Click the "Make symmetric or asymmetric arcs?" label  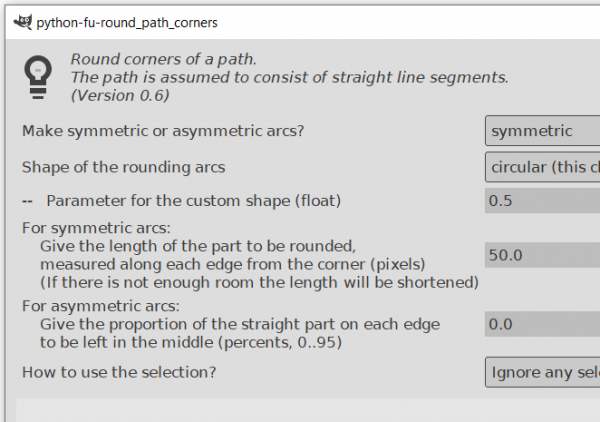coord(162,131)
